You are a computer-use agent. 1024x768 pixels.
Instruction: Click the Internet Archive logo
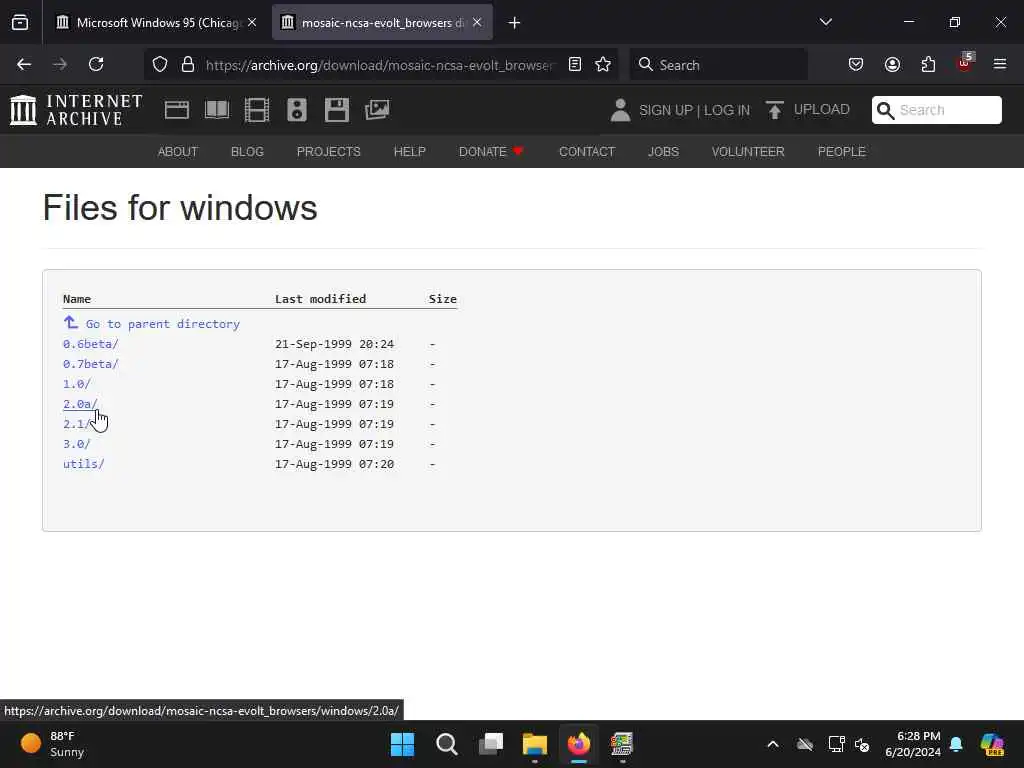click(76, 110)
